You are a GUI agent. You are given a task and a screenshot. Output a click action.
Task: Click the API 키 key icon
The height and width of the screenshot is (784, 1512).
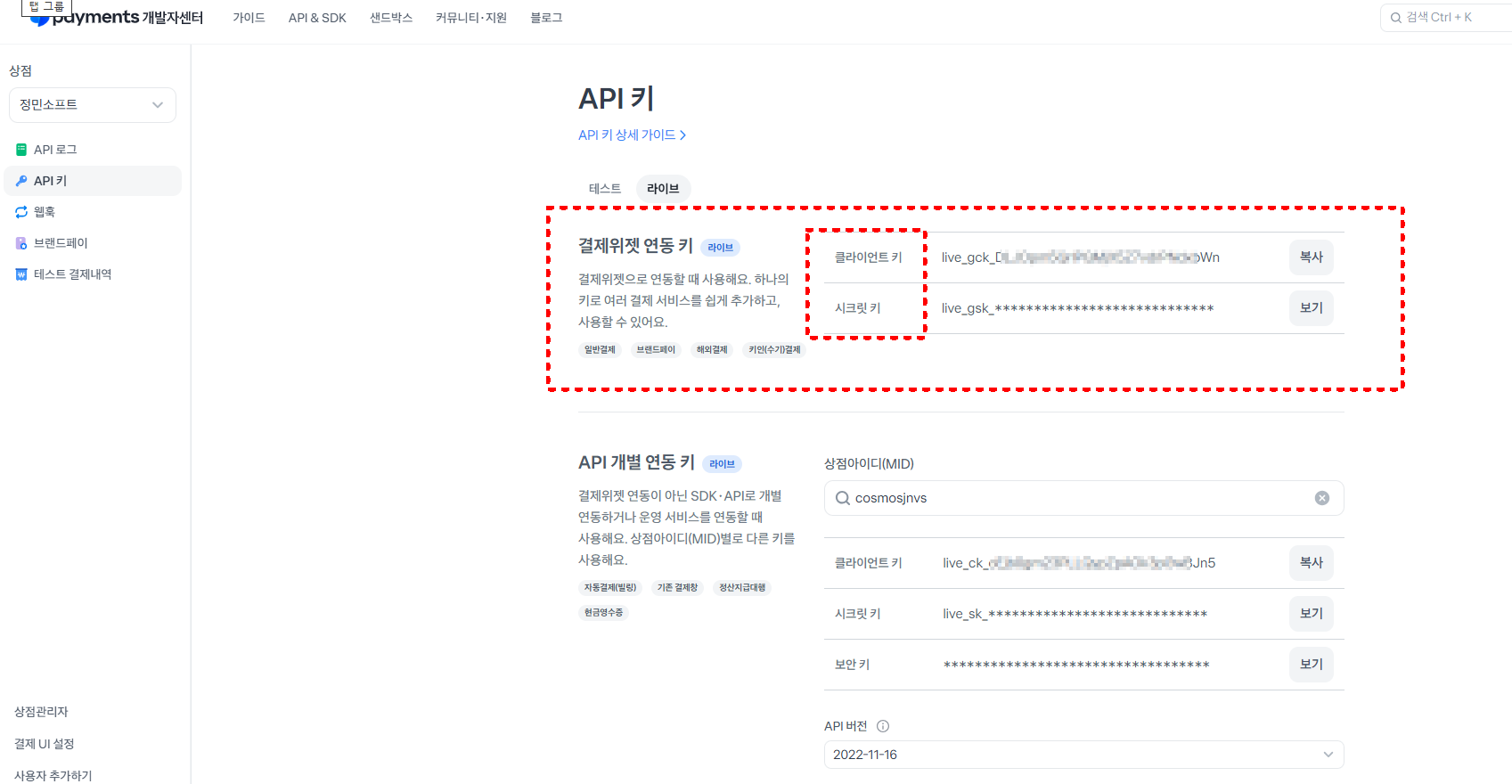21,181
